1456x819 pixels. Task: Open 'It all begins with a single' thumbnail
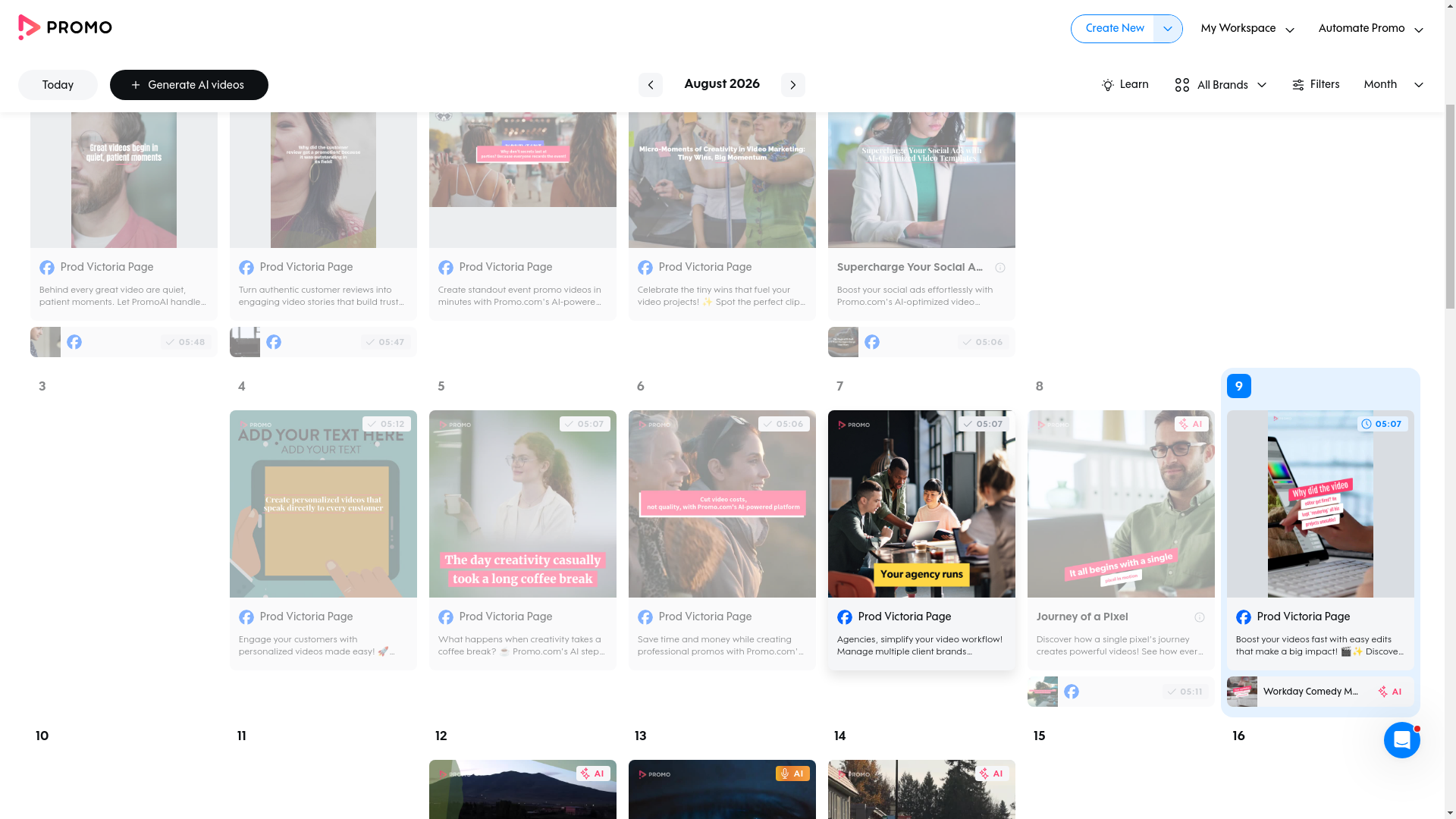1121,504
